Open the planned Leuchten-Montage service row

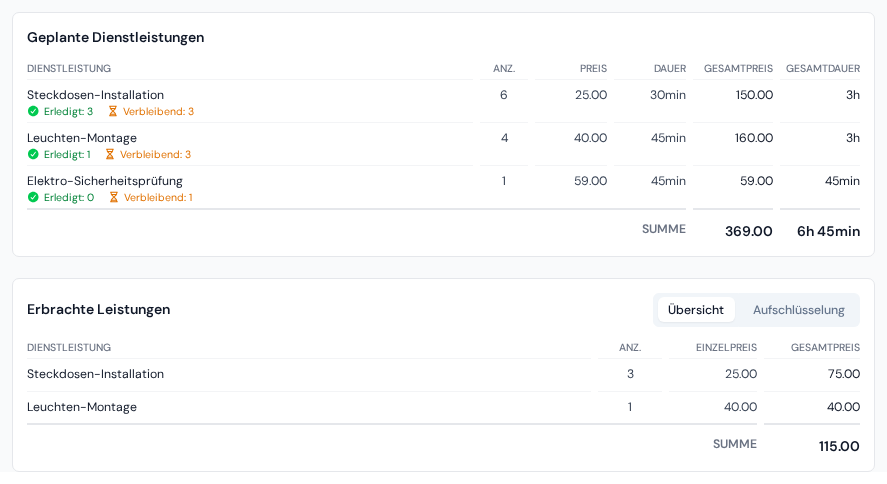click(x=444, y=144)
